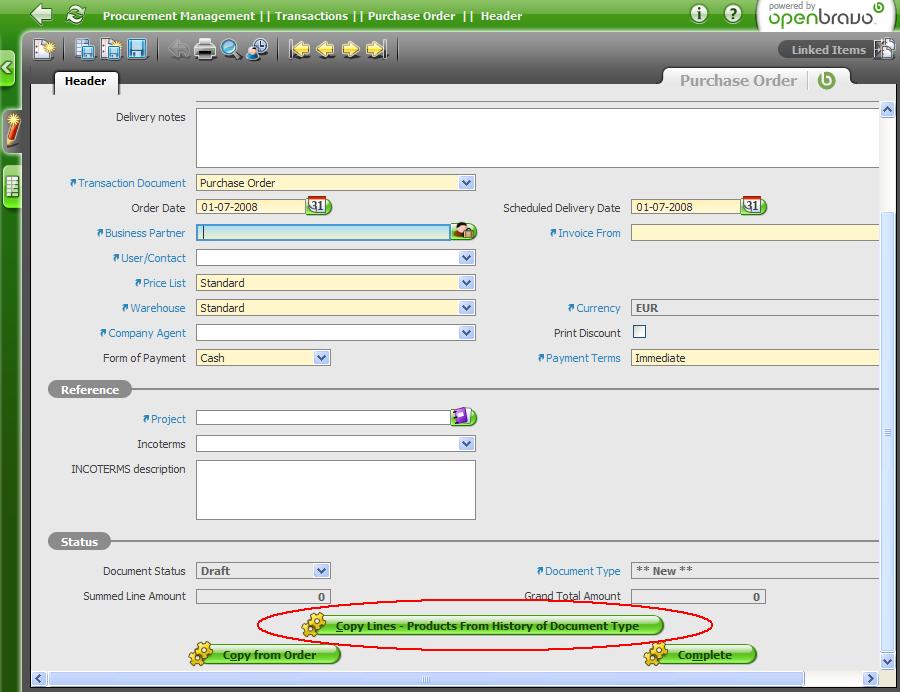The height and width of the screenshot is (692, 900).
Task: Click into the Delivery notes text area
Action: coord(536,137)
